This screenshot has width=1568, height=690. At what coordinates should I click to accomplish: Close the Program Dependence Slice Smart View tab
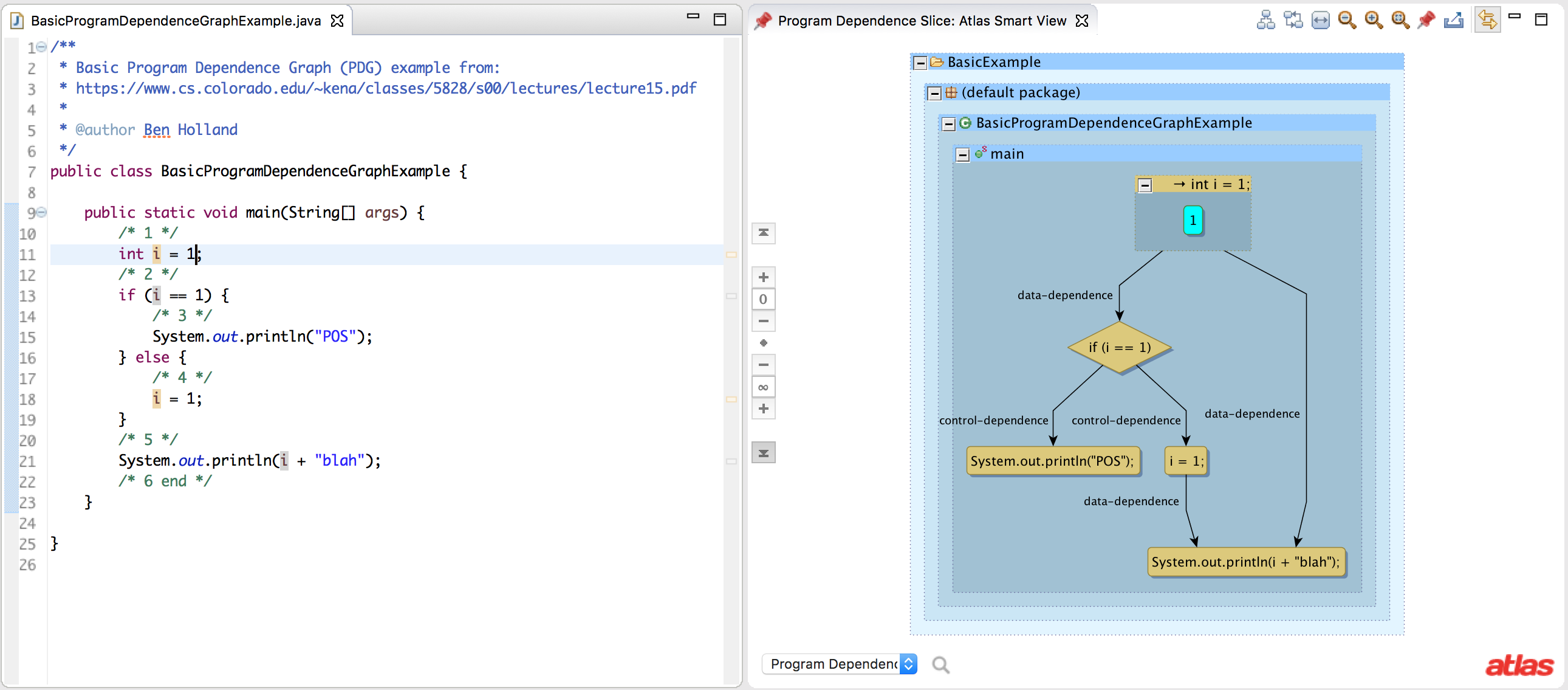pos(1081,21)
